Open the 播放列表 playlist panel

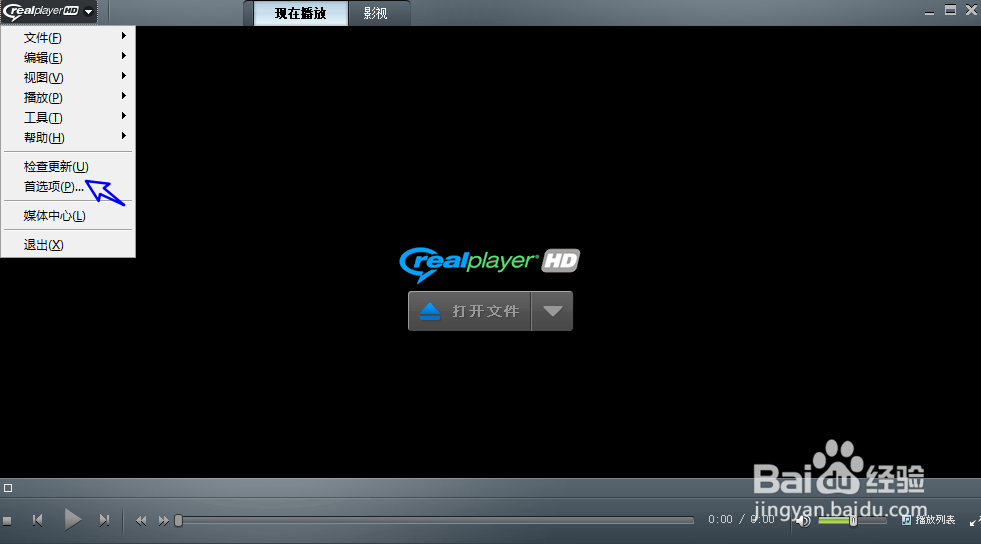[928, 520]
